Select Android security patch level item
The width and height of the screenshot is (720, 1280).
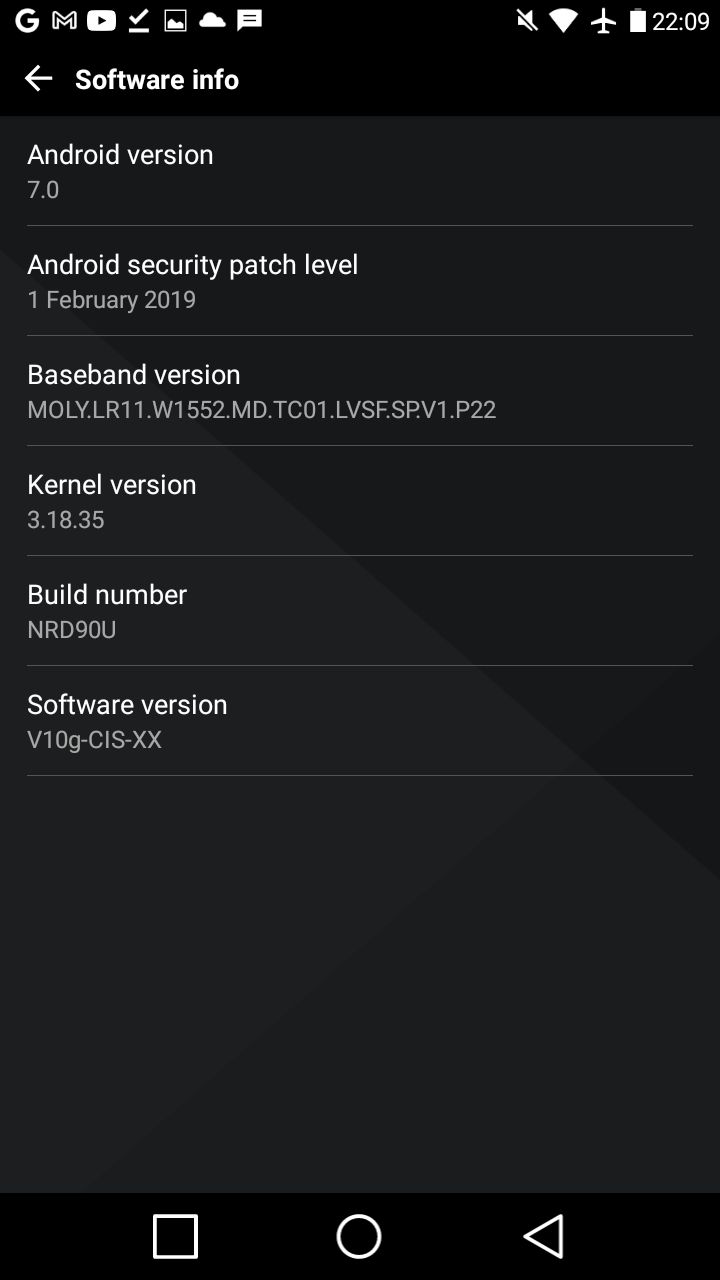tap(360, 281)
